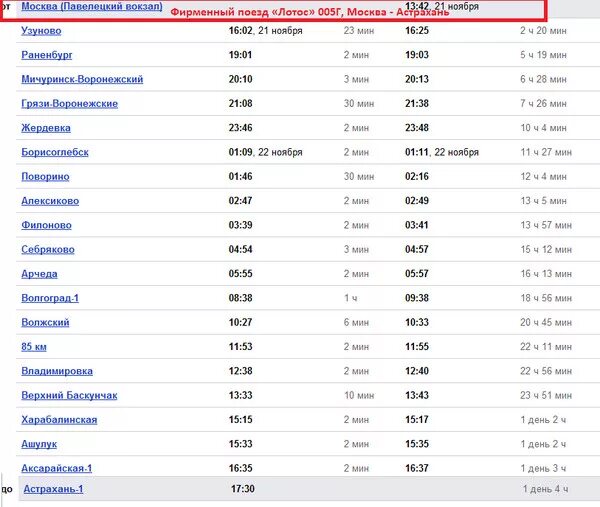Open the Аксарайская-1 station link
The height and width of the screenshot is (507, 600).
(57, 468)
